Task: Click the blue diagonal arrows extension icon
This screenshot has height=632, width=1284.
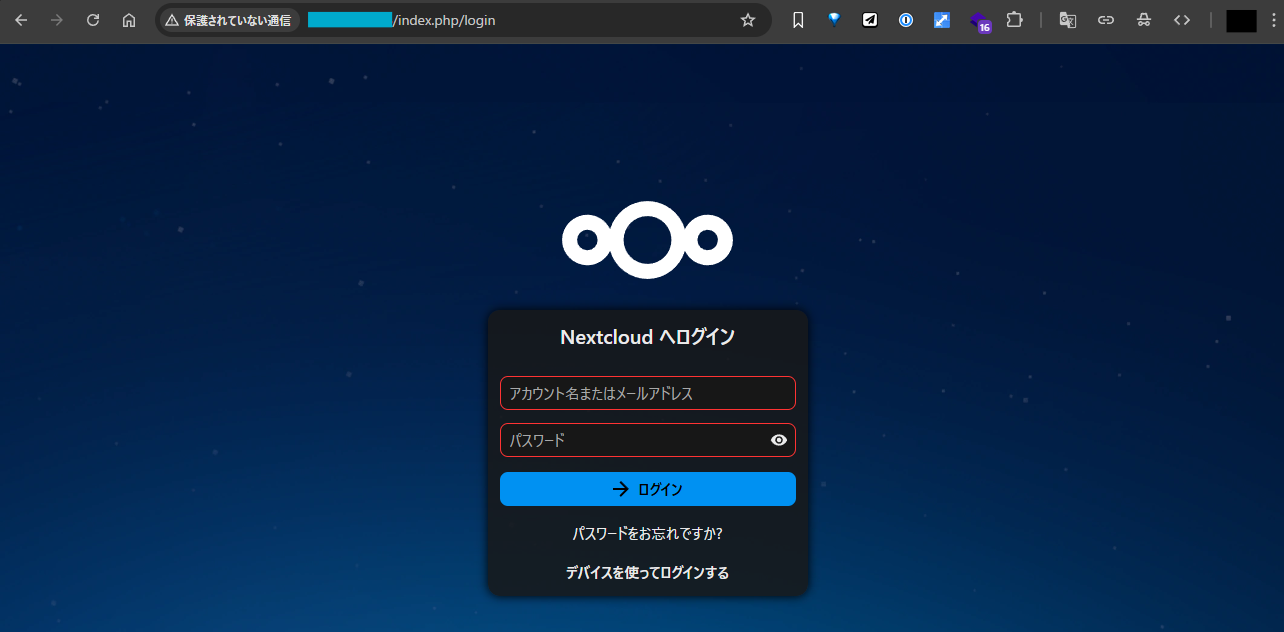Action: [942, 20]
